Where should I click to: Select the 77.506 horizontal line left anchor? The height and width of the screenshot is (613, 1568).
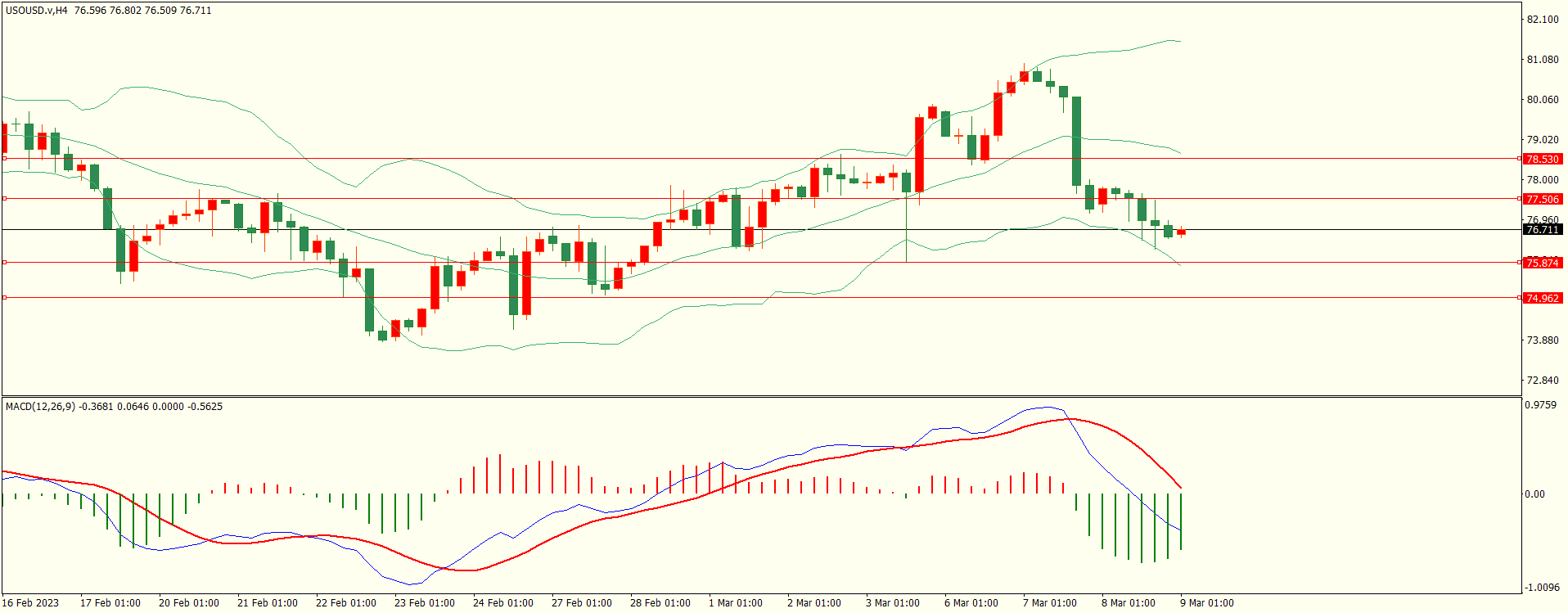[x=5, y=199]
